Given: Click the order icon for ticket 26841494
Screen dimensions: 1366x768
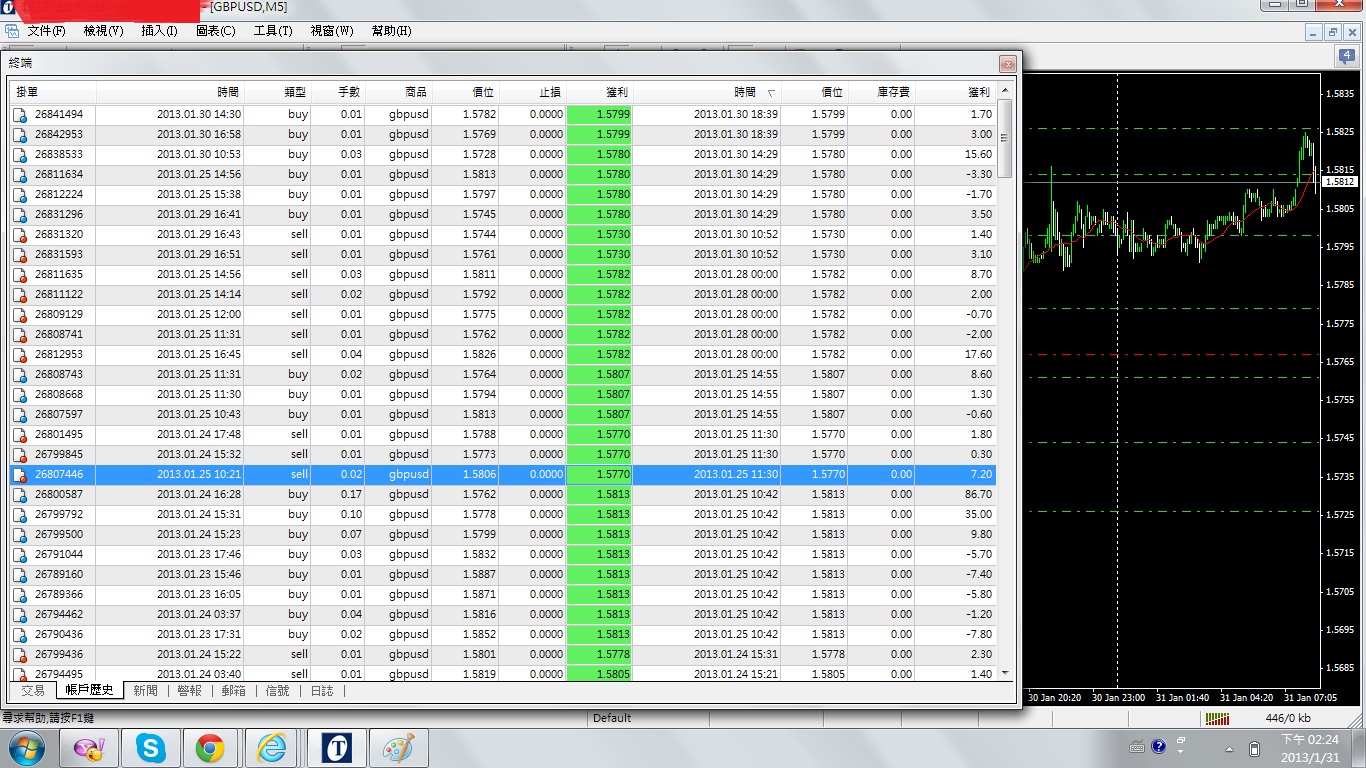Looking at the screenshot, I should tap(20, 115).
